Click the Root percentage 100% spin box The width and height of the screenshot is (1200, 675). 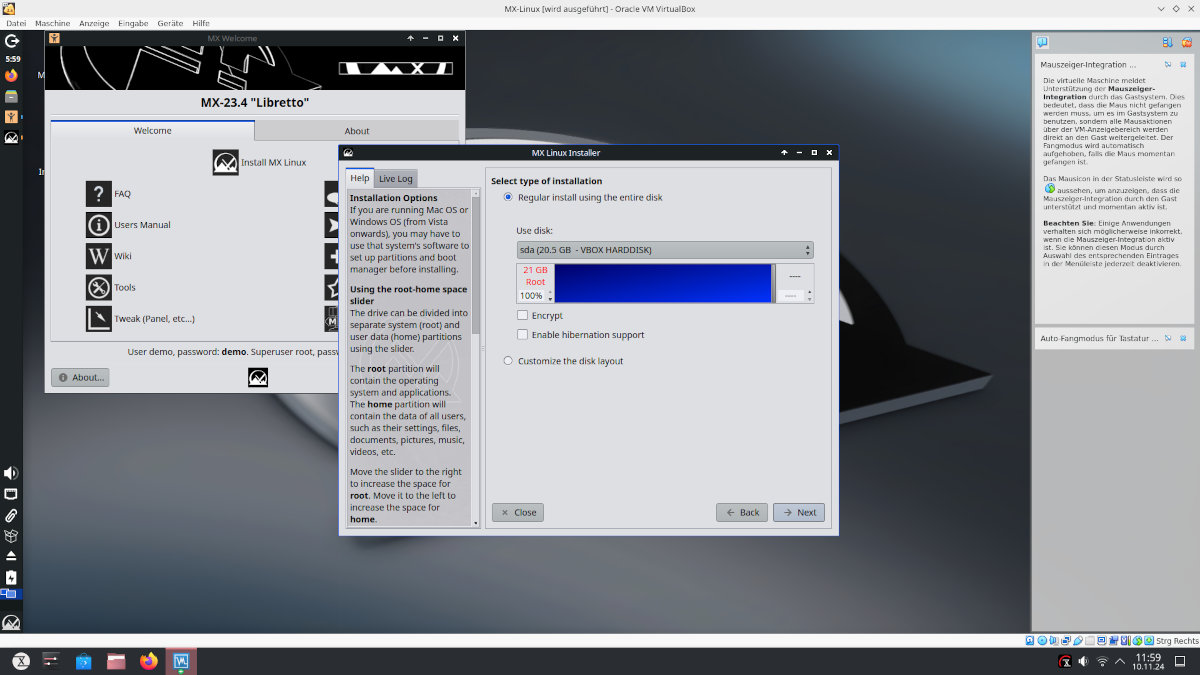(535, 296)
